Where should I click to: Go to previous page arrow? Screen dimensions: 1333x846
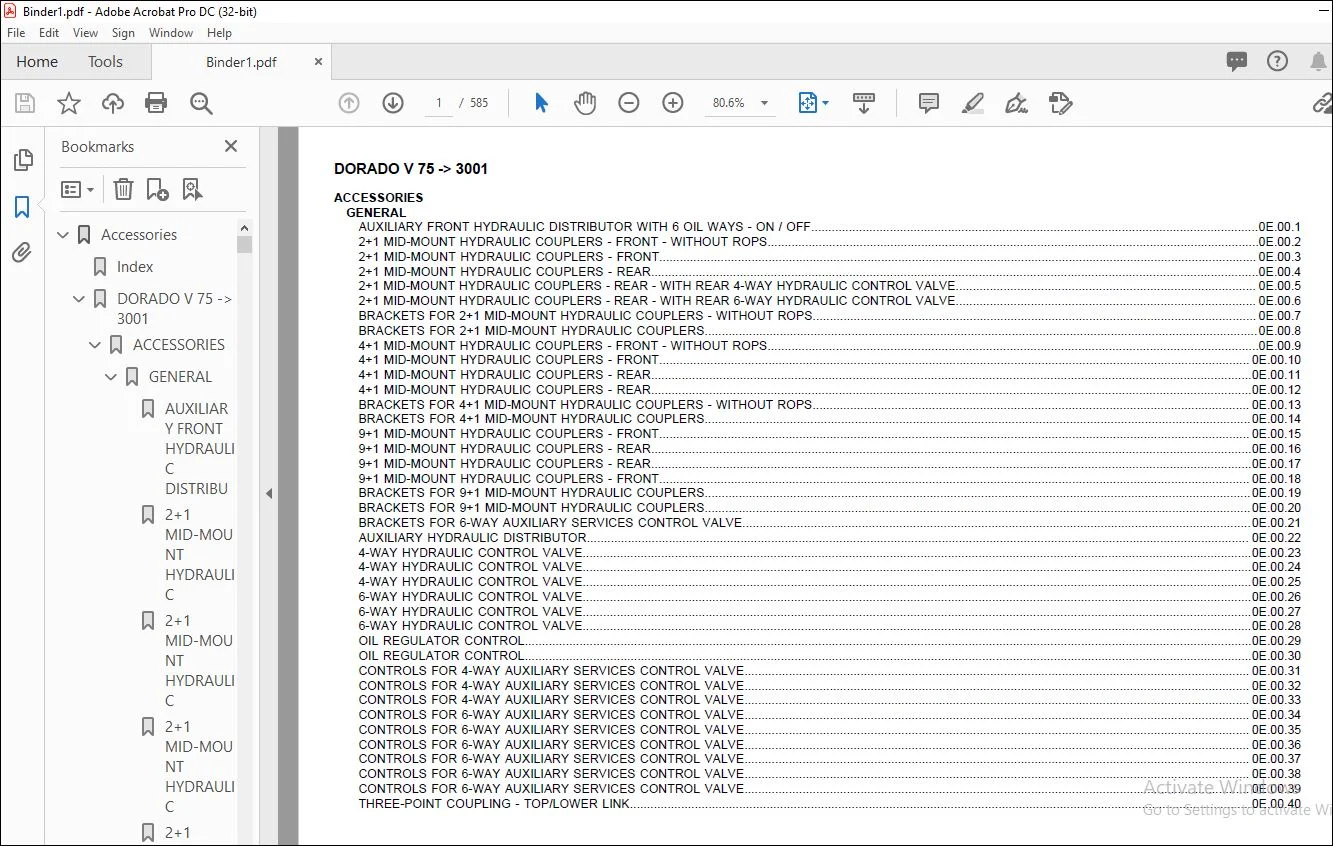tap(349, 103)
